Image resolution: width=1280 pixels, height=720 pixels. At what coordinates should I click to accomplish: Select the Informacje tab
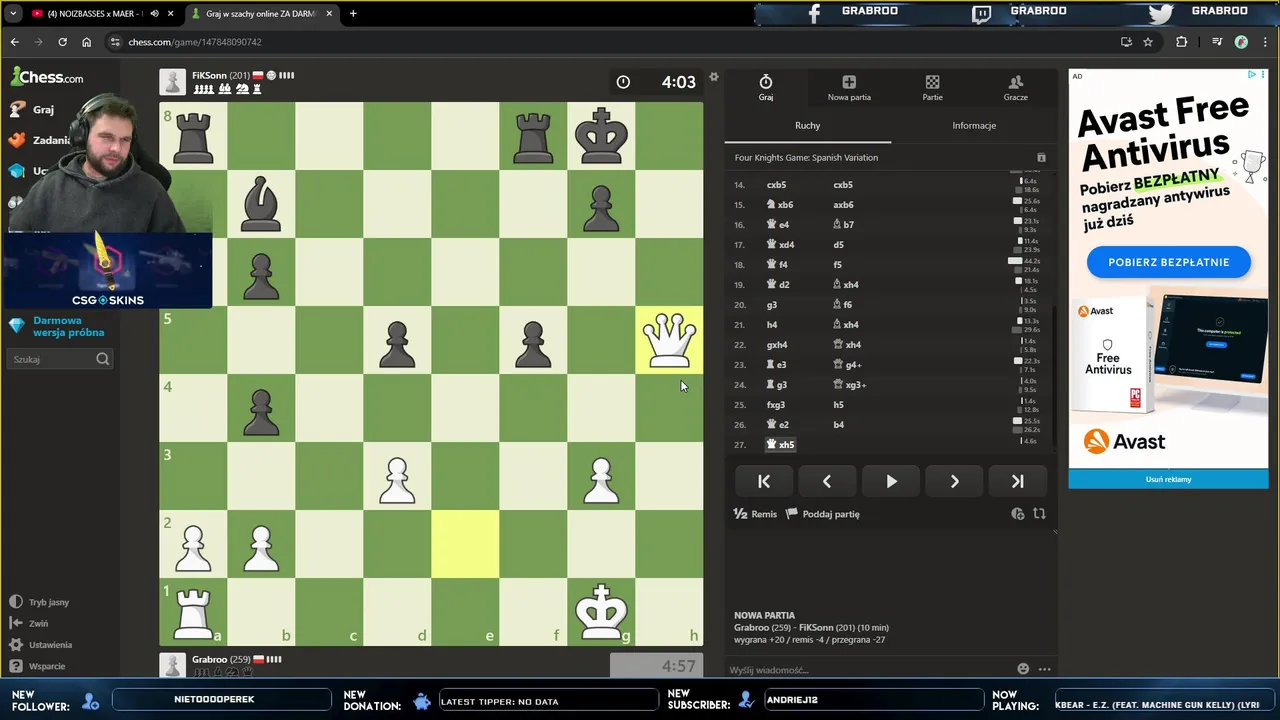point(974,125)
